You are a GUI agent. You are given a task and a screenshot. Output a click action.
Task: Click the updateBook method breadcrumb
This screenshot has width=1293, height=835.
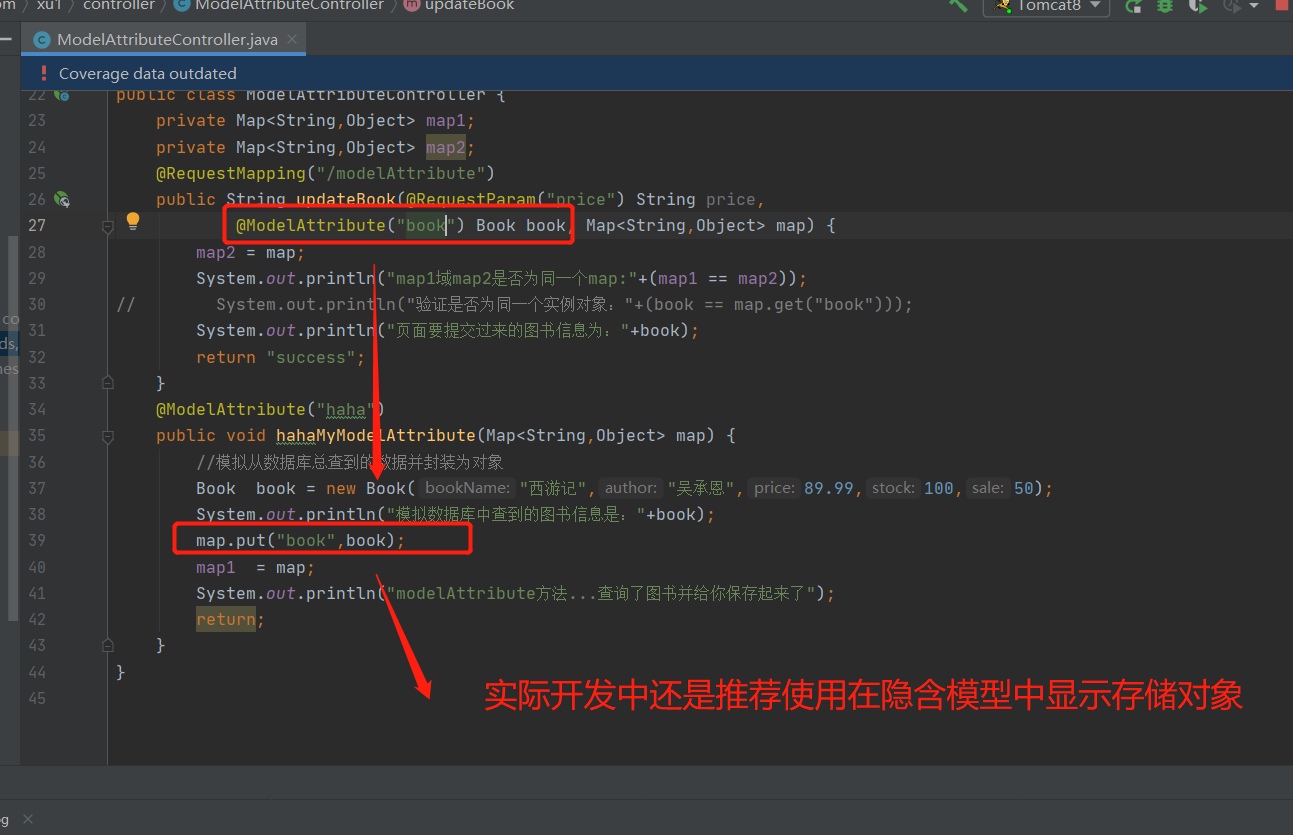click(460, 5)
